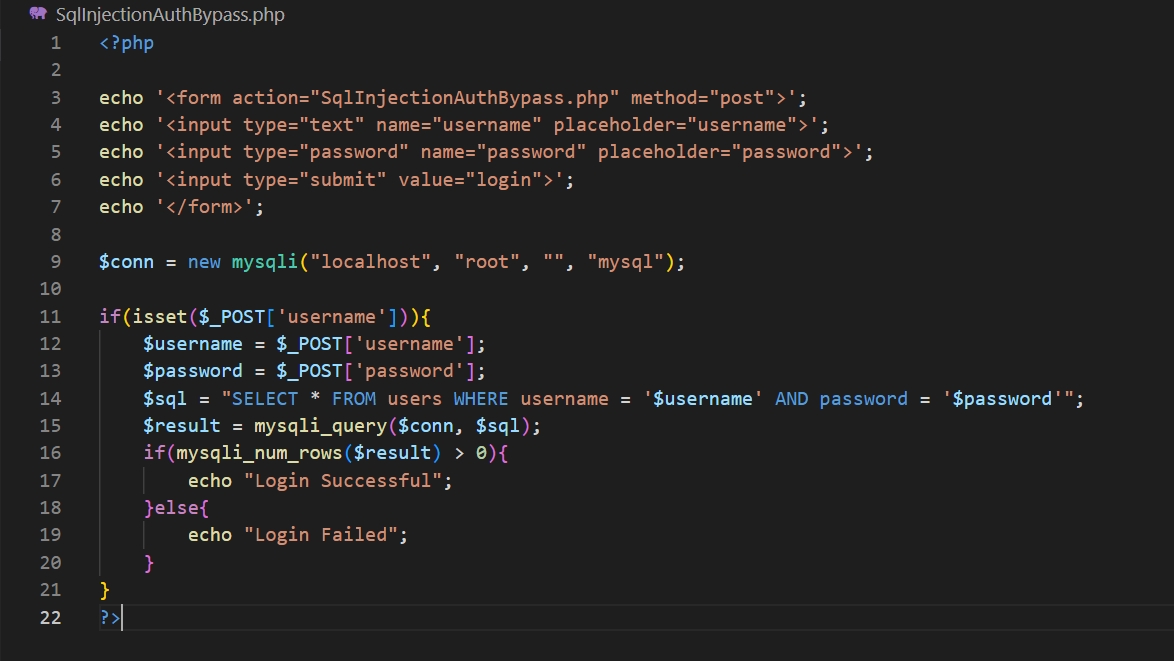Click the PHP elephant file icon
This screenshot has height=661, width=1174.
38,15
